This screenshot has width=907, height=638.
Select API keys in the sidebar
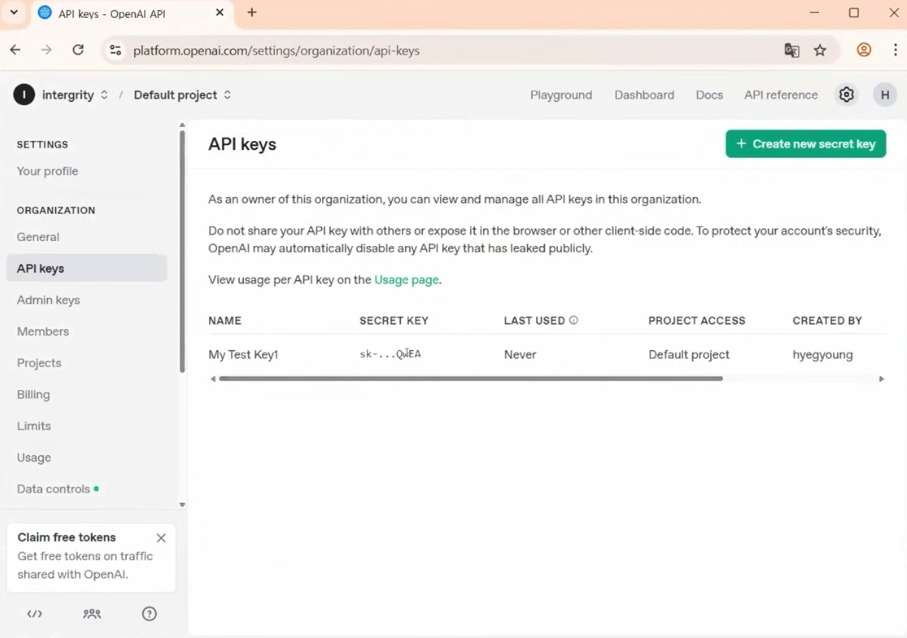(87, 268)
